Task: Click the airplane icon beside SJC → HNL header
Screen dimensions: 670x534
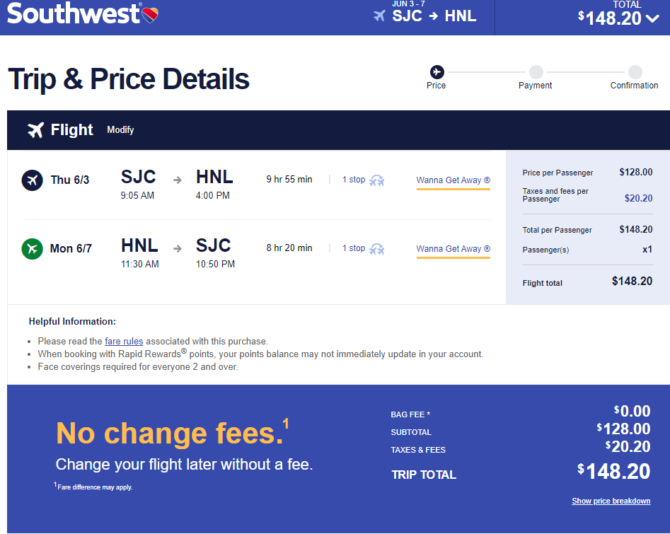Action: pyautogui.click(x=379, y=16)
